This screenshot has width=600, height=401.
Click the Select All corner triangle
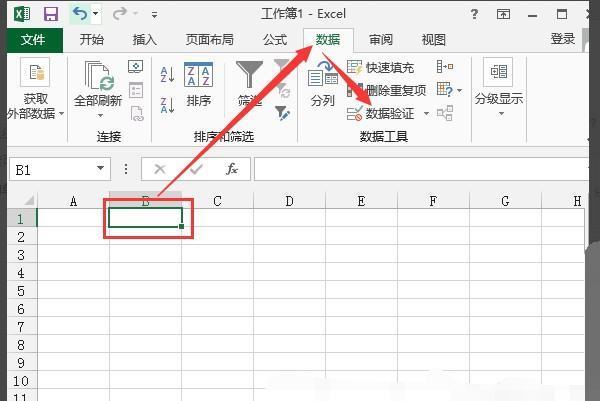click(29, 200)
